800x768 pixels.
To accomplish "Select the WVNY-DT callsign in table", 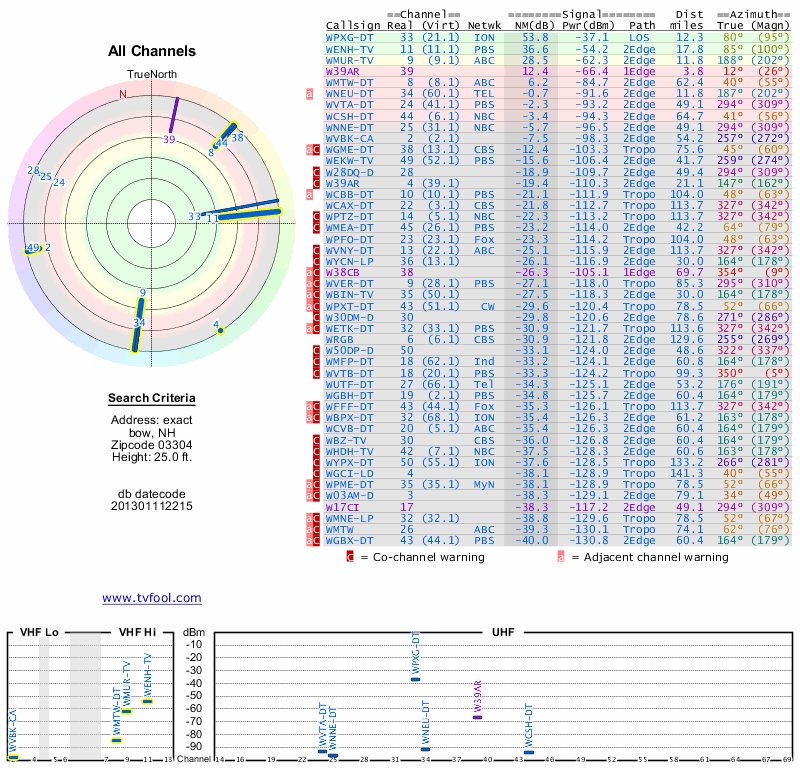I will pos(349,251).
